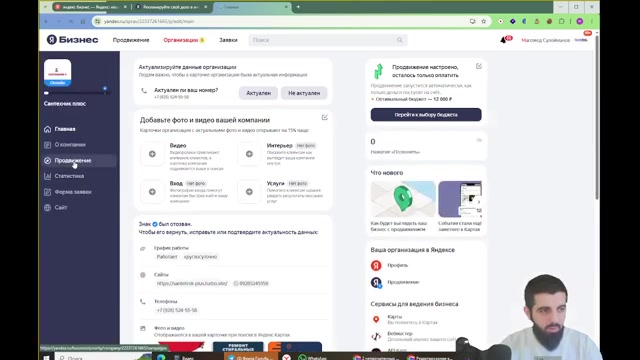The image size is (640, 360).
Task: Click the Не актуален button
Action: coord(304,93)
